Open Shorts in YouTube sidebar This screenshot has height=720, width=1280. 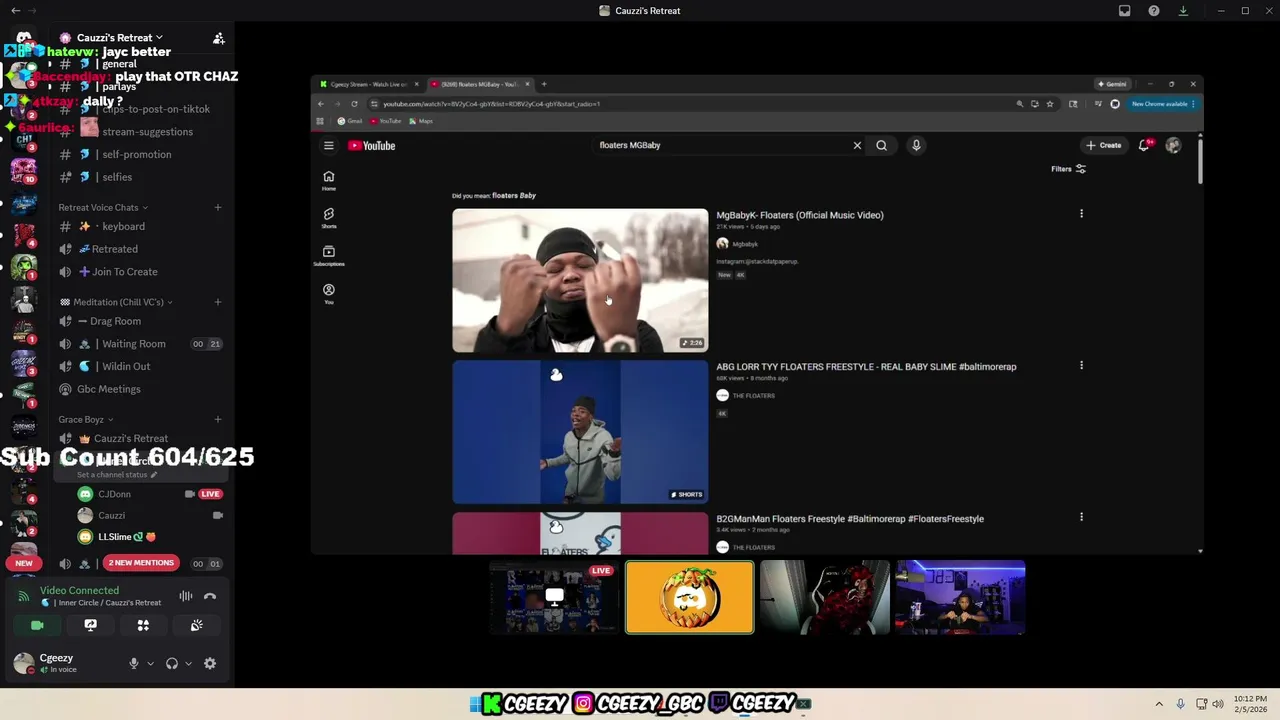coord(329,218)
